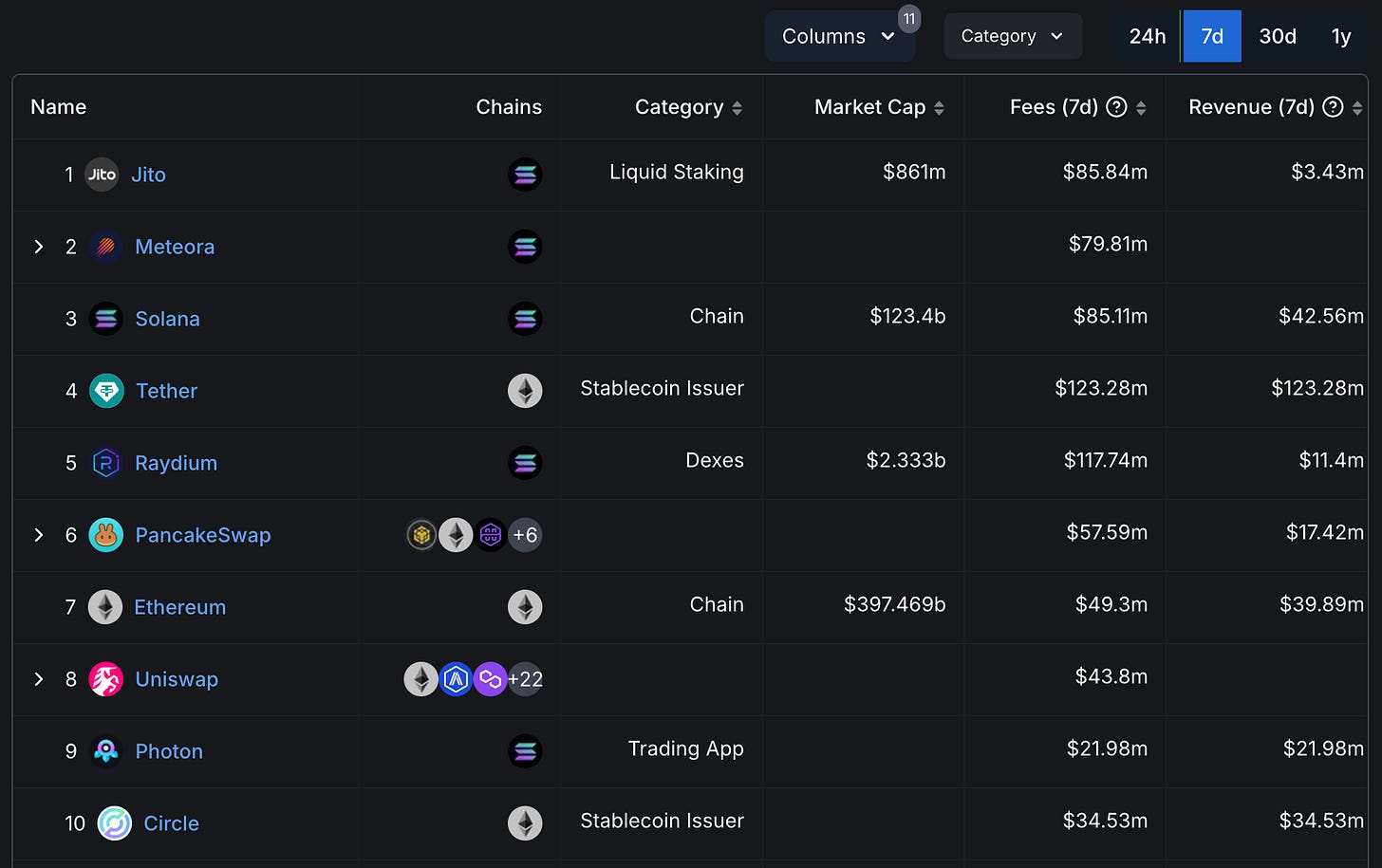Switch to the 1y time range

[x=1341, y=36]
